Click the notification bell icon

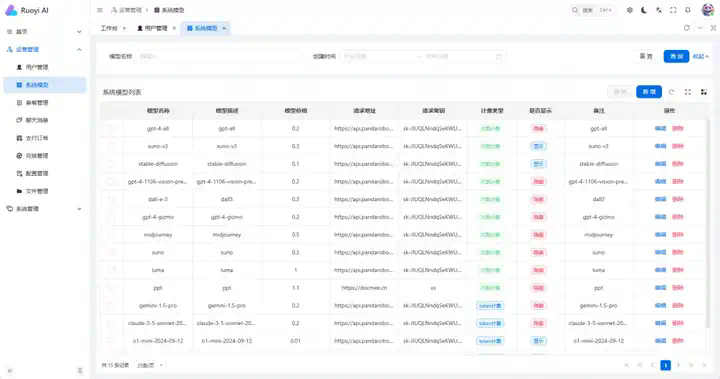pos(687,10)
